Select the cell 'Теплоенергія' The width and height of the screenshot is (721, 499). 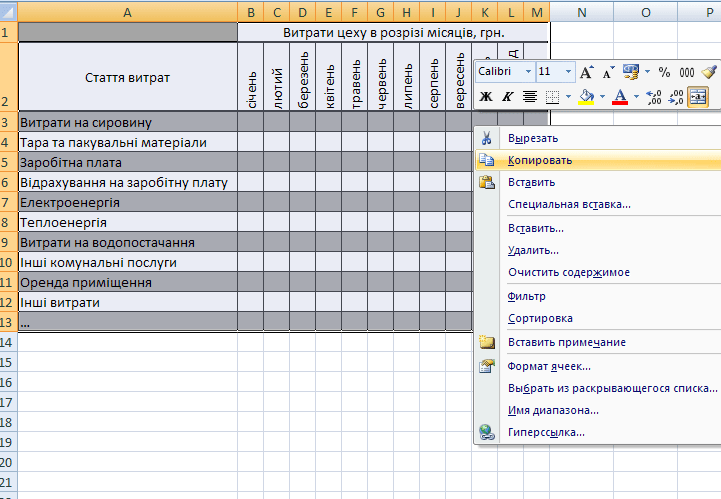[127, 222]
